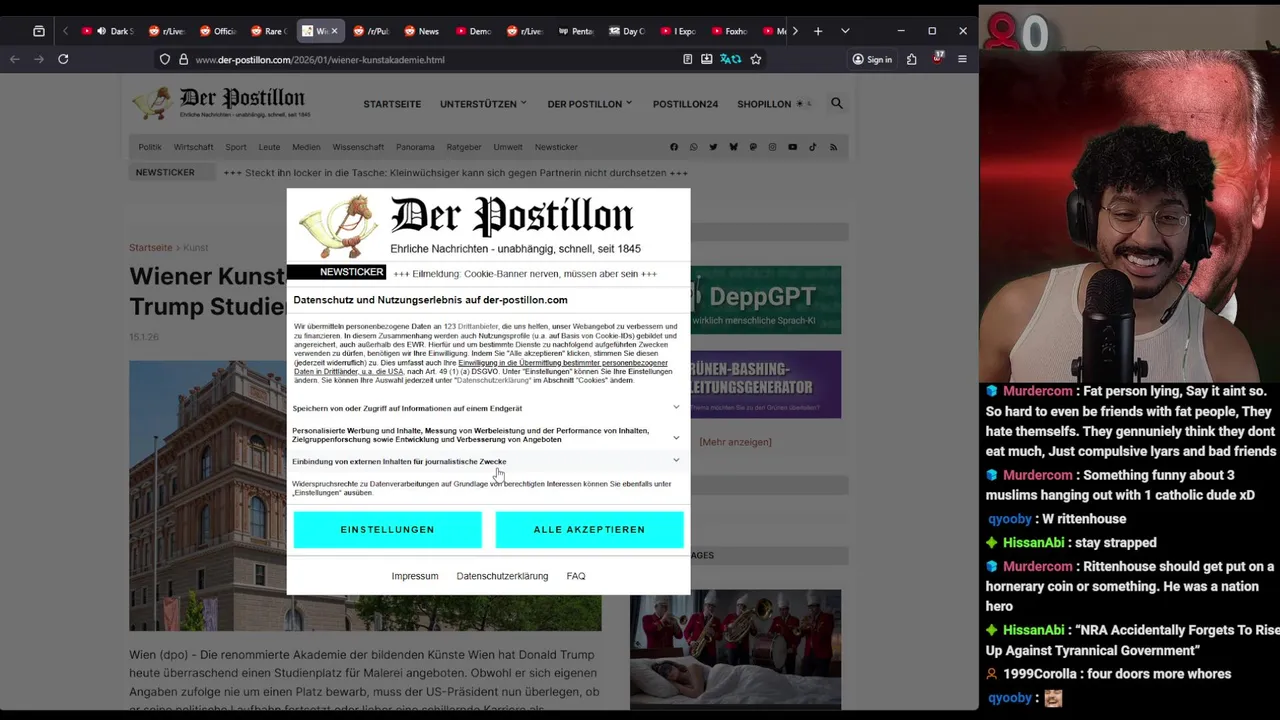
Task: Open the browser hamburger menu
Action: pos(962,59)
